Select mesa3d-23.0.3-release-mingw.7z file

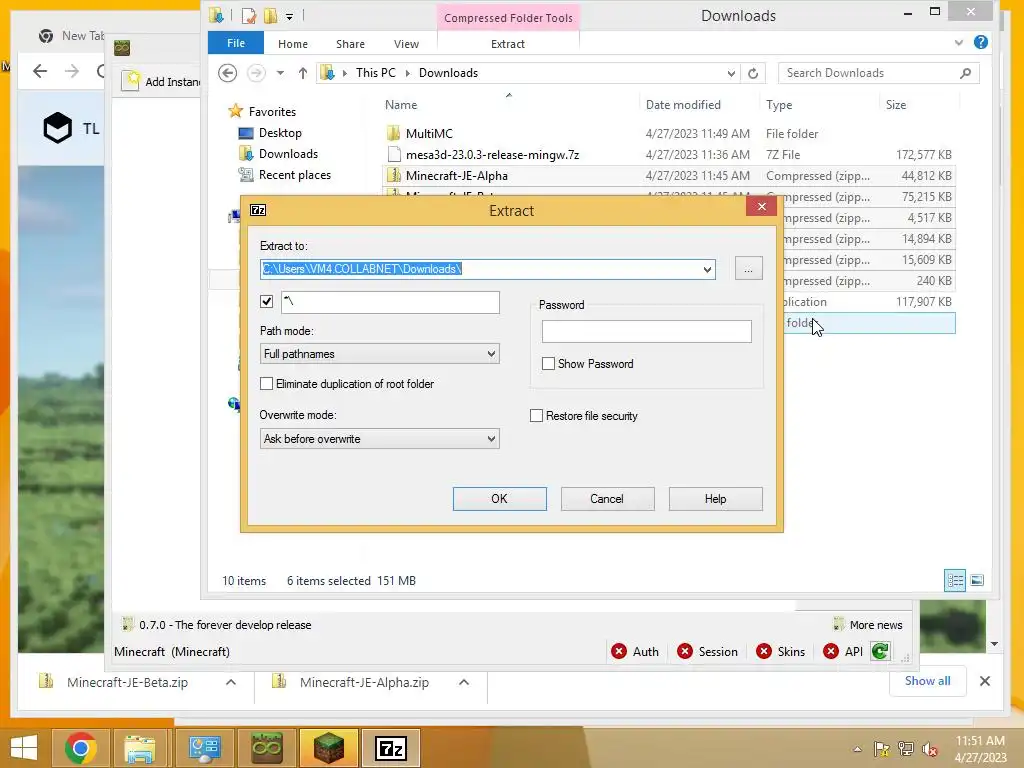pos(492,155)
